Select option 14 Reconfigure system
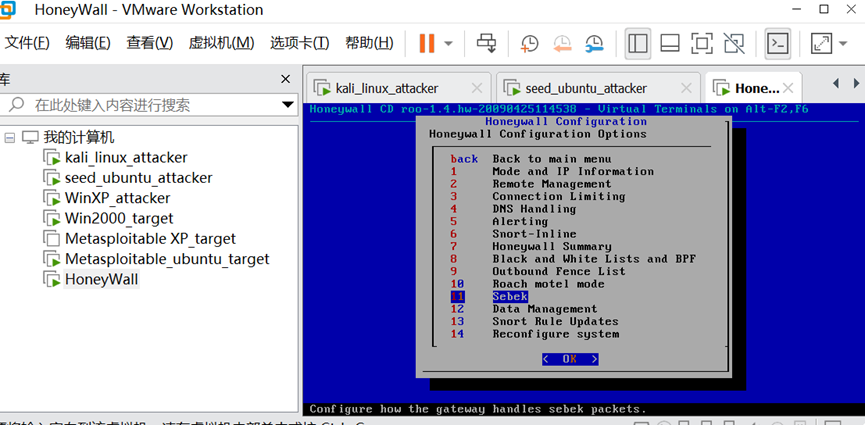The width and height of the screenshot is (865, 425). tap(535, 334)
